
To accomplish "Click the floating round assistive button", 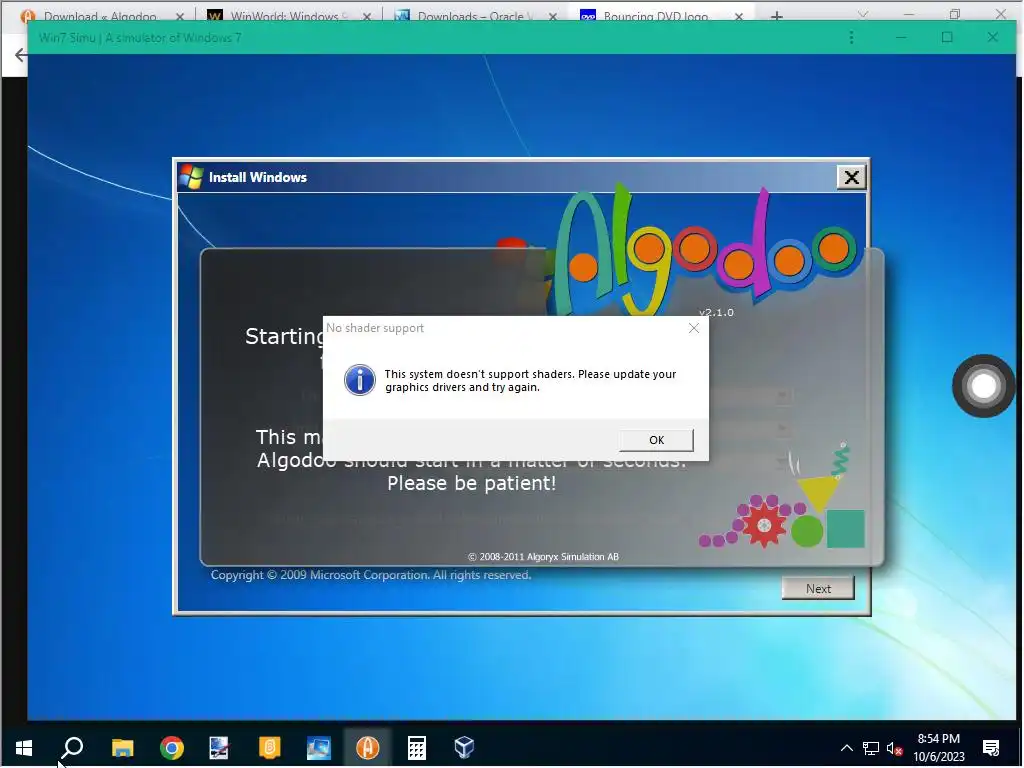I will click(984, 386).
